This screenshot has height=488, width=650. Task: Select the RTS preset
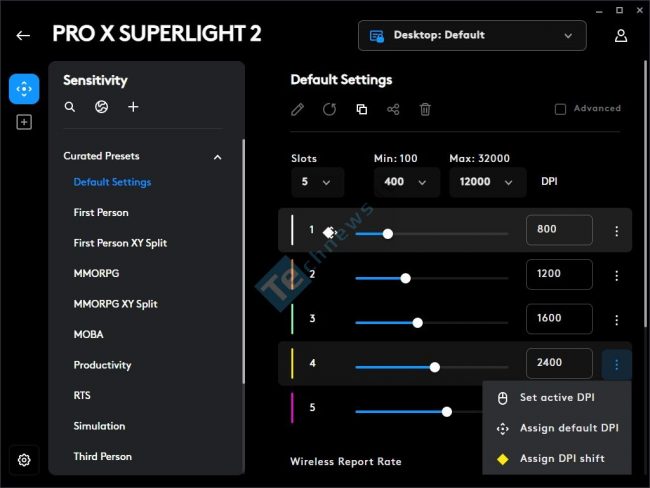82,395
